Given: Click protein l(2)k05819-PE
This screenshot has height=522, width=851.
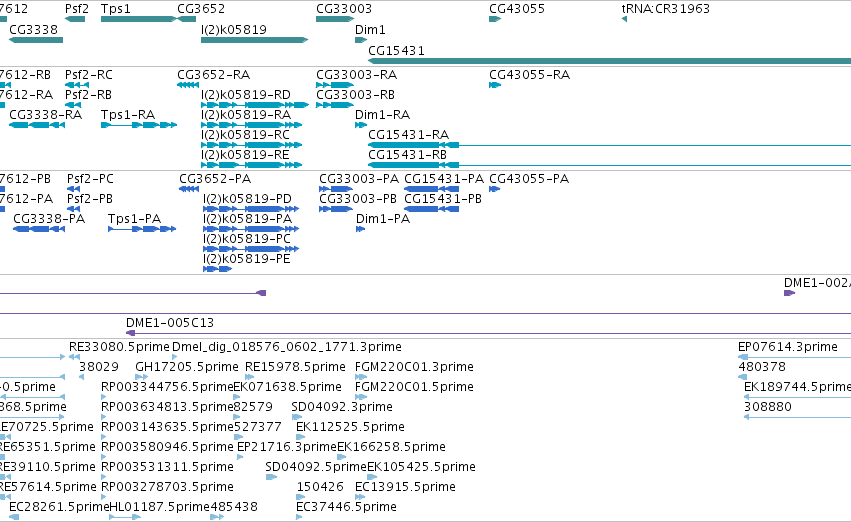Looking at the screenshot, I should [247, 259].
